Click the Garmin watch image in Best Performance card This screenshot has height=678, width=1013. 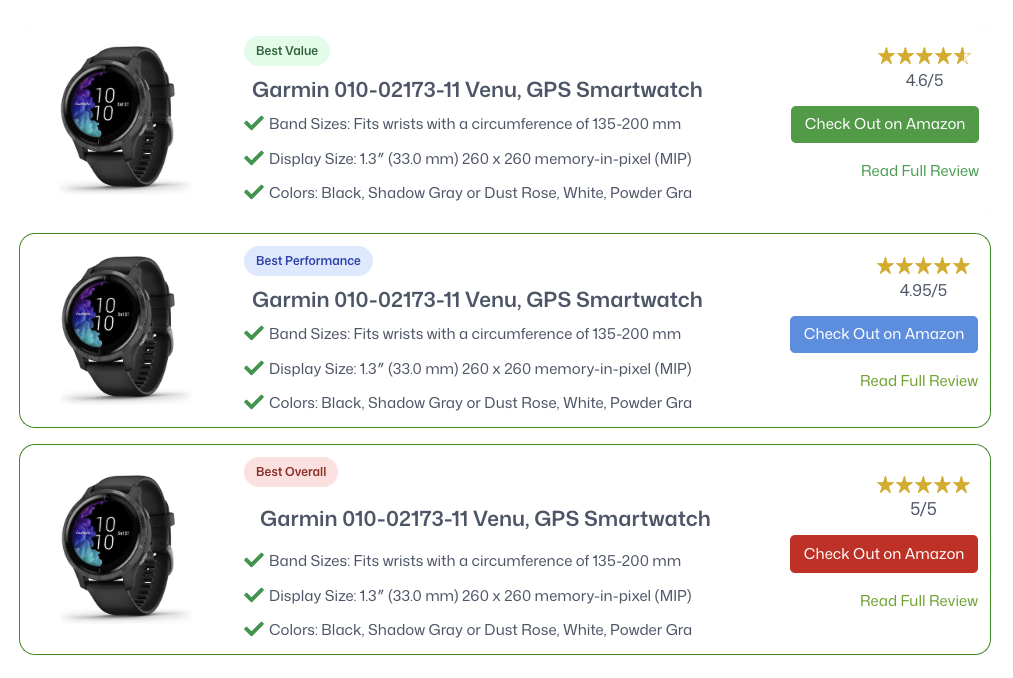[118, 328]
